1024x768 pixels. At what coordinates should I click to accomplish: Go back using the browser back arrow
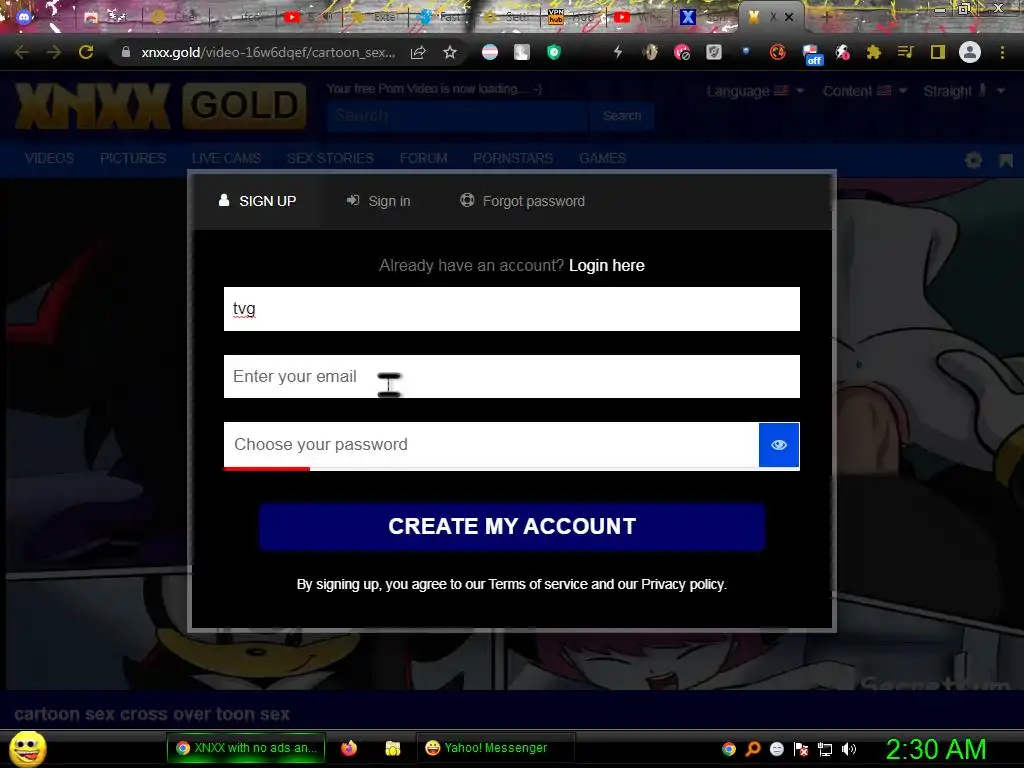(22, 52)
